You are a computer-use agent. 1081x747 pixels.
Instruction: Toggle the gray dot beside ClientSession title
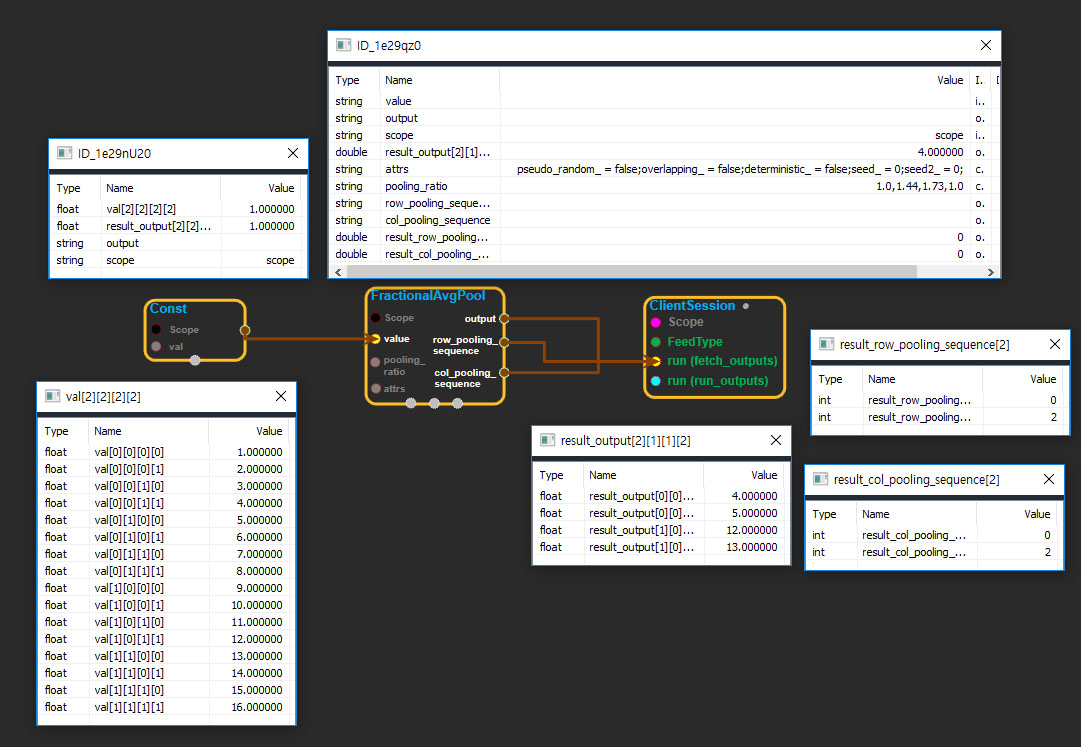point(746,306)
